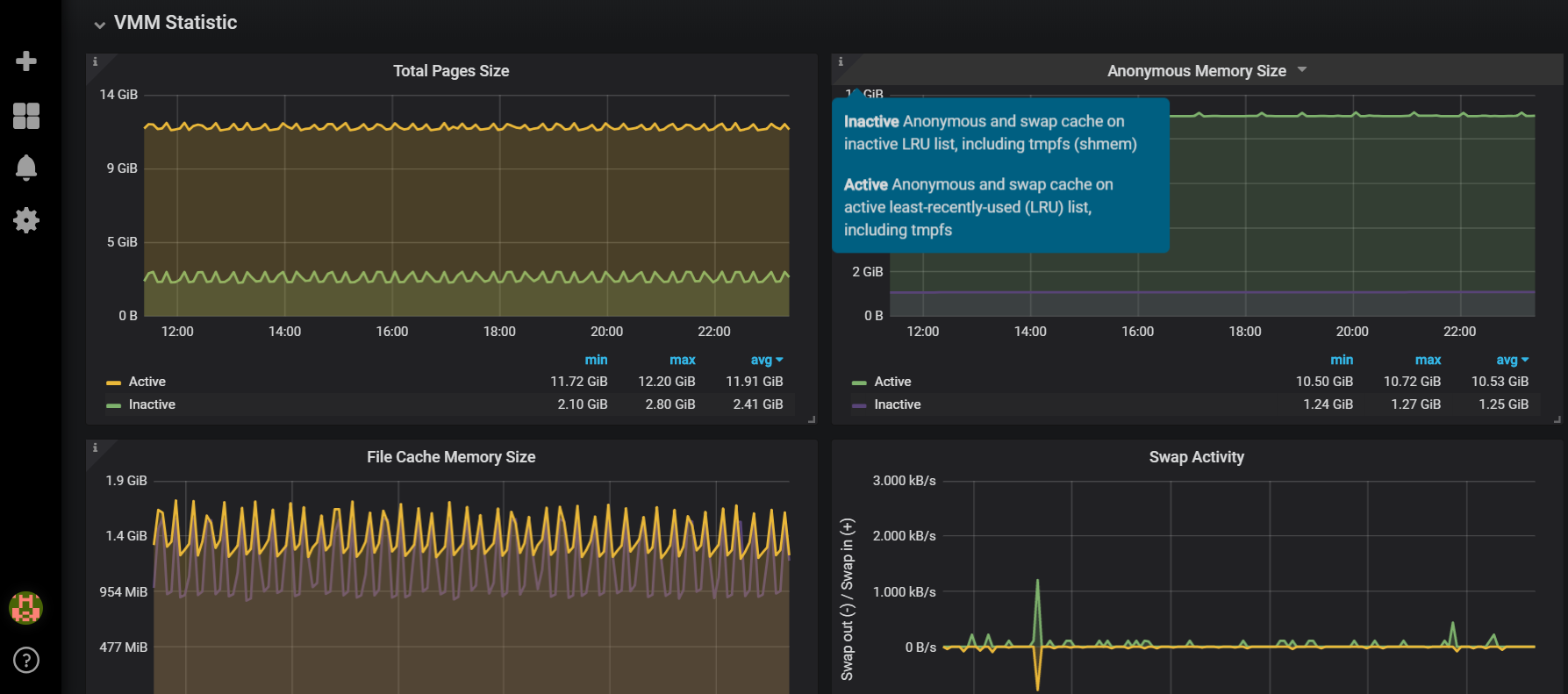Open the Alerting bell icon
1568x694 pixels.
26,167
